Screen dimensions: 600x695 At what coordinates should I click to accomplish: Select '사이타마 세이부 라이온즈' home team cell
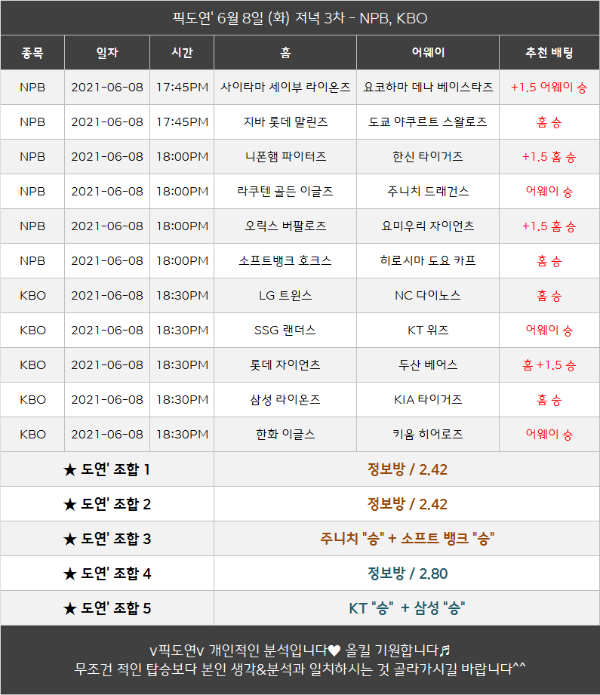pyautogui.click(x=285, y=87)
